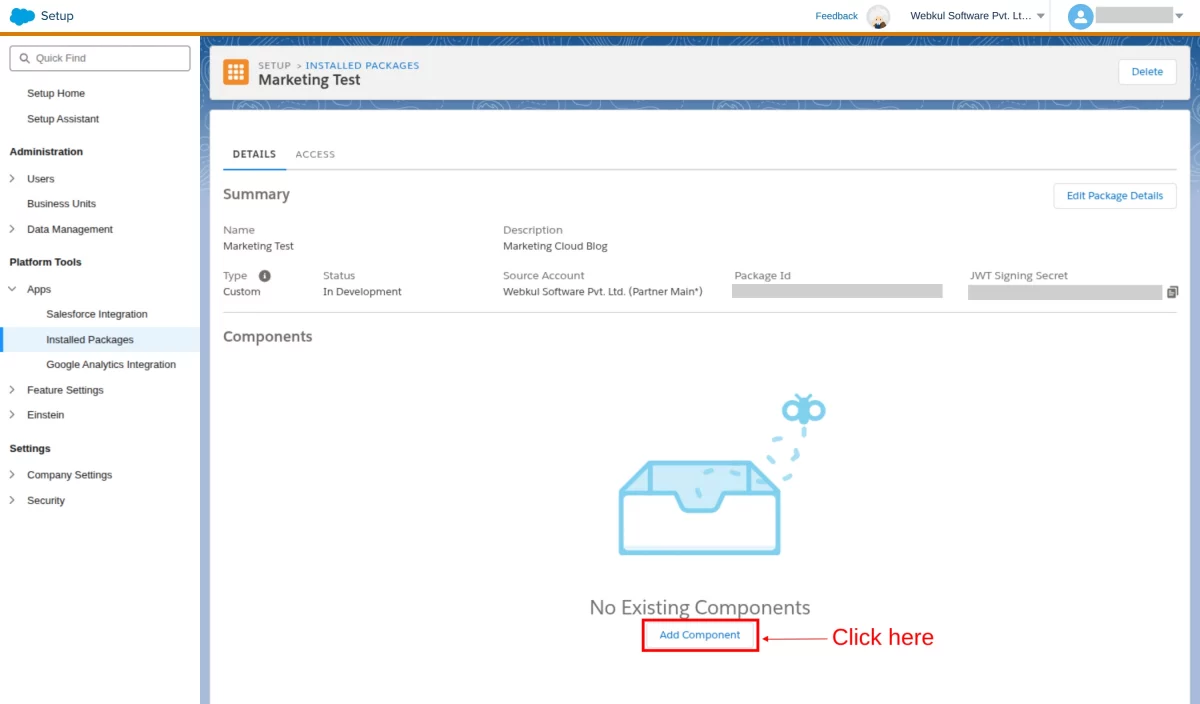The image size is (1200, 704).
Task: Expand the Users section in the sidebar
Action: [12, 179]
